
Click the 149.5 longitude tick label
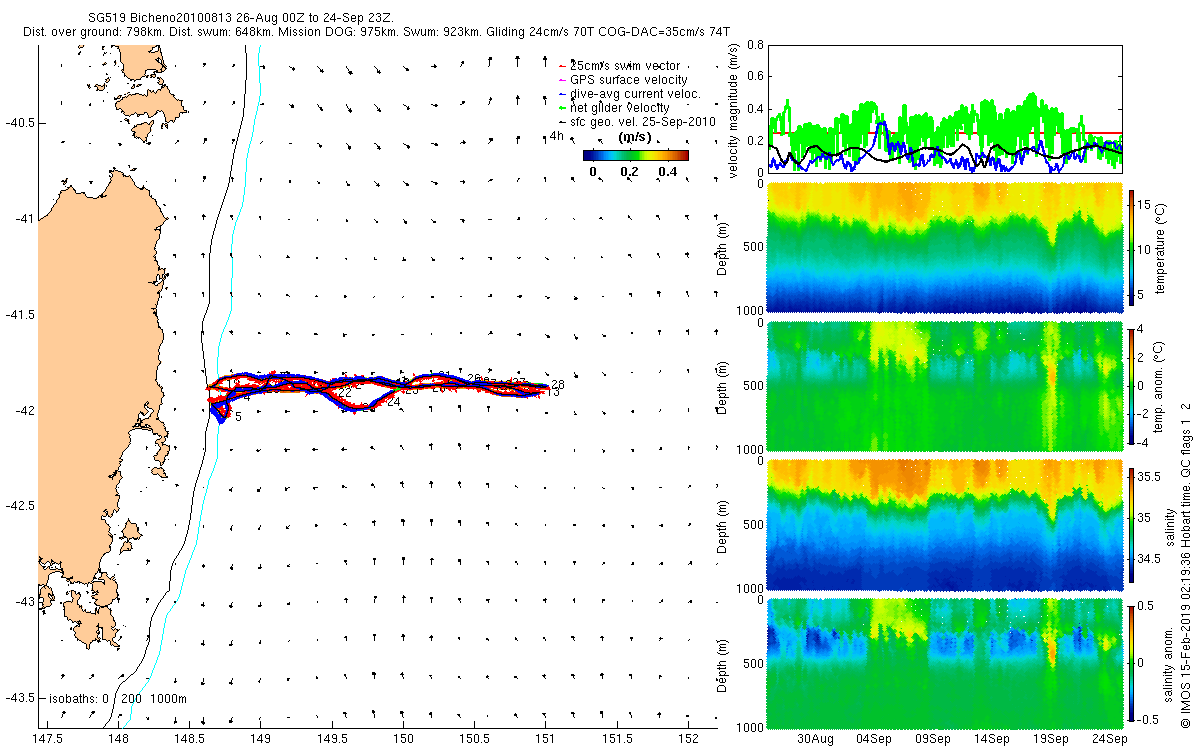pyautogui.click(x=332, y=738)
